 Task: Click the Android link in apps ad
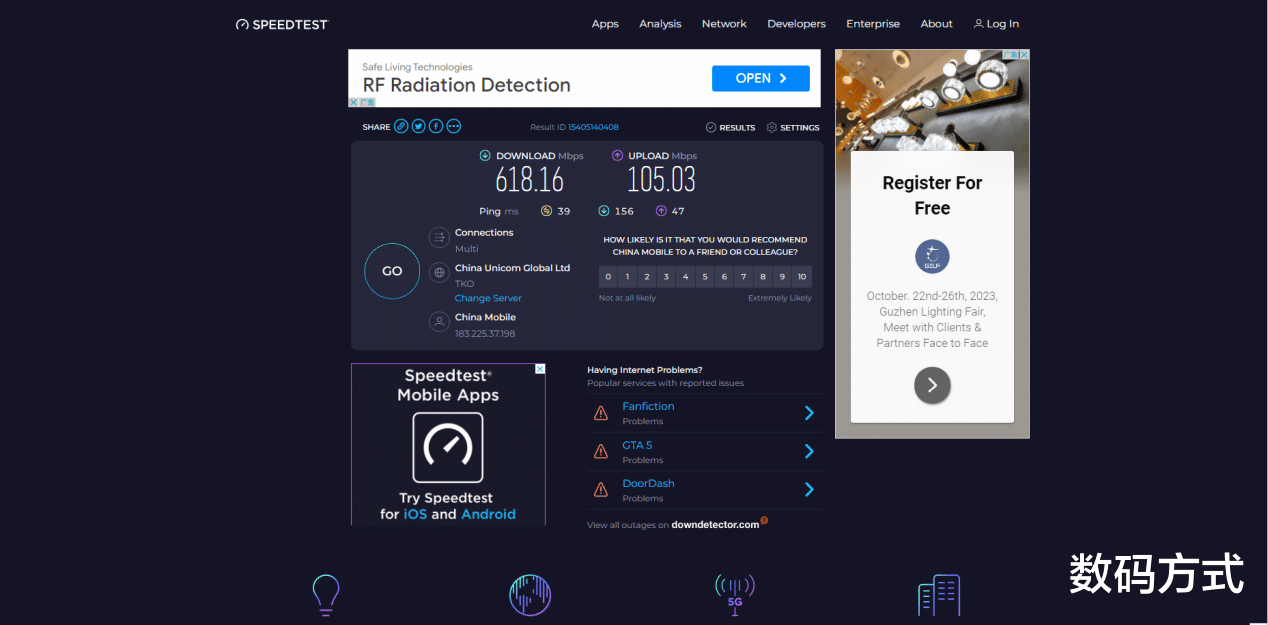click(x=488, y=514)
